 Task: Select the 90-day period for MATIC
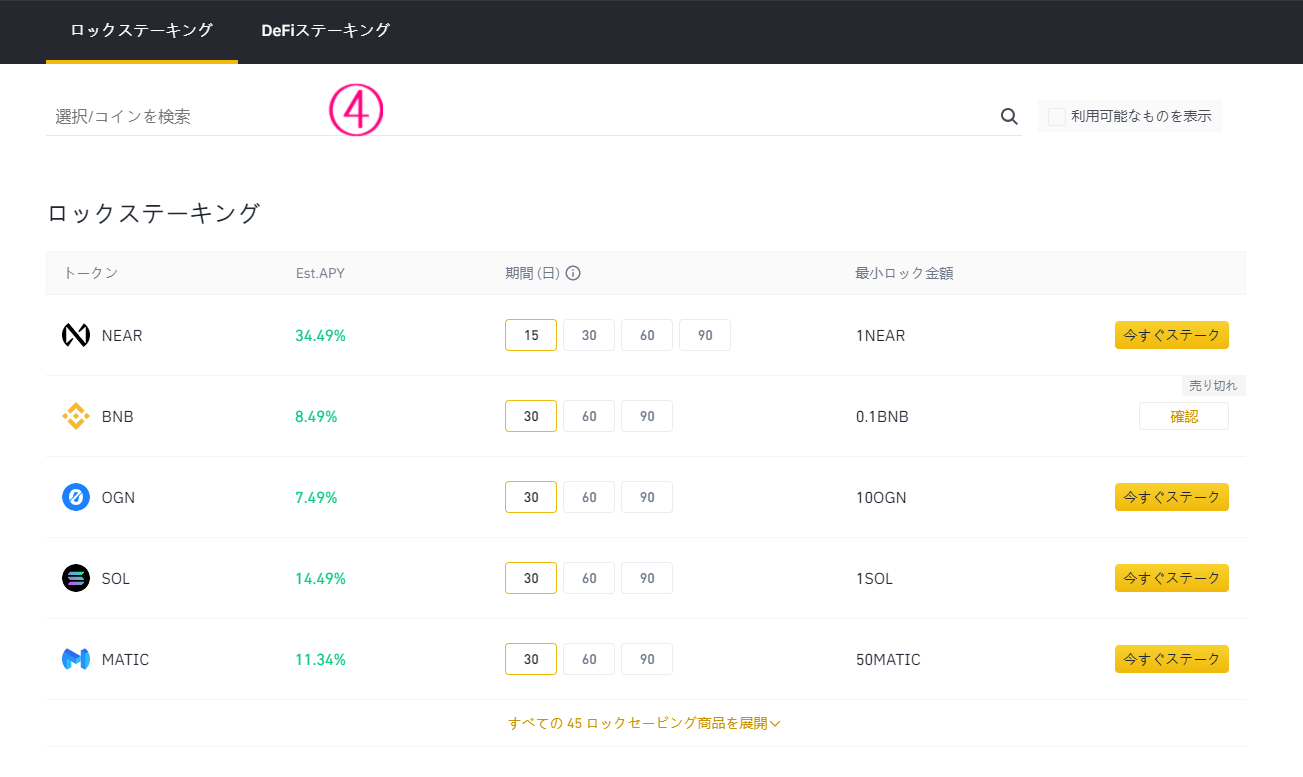pos(647,659)
